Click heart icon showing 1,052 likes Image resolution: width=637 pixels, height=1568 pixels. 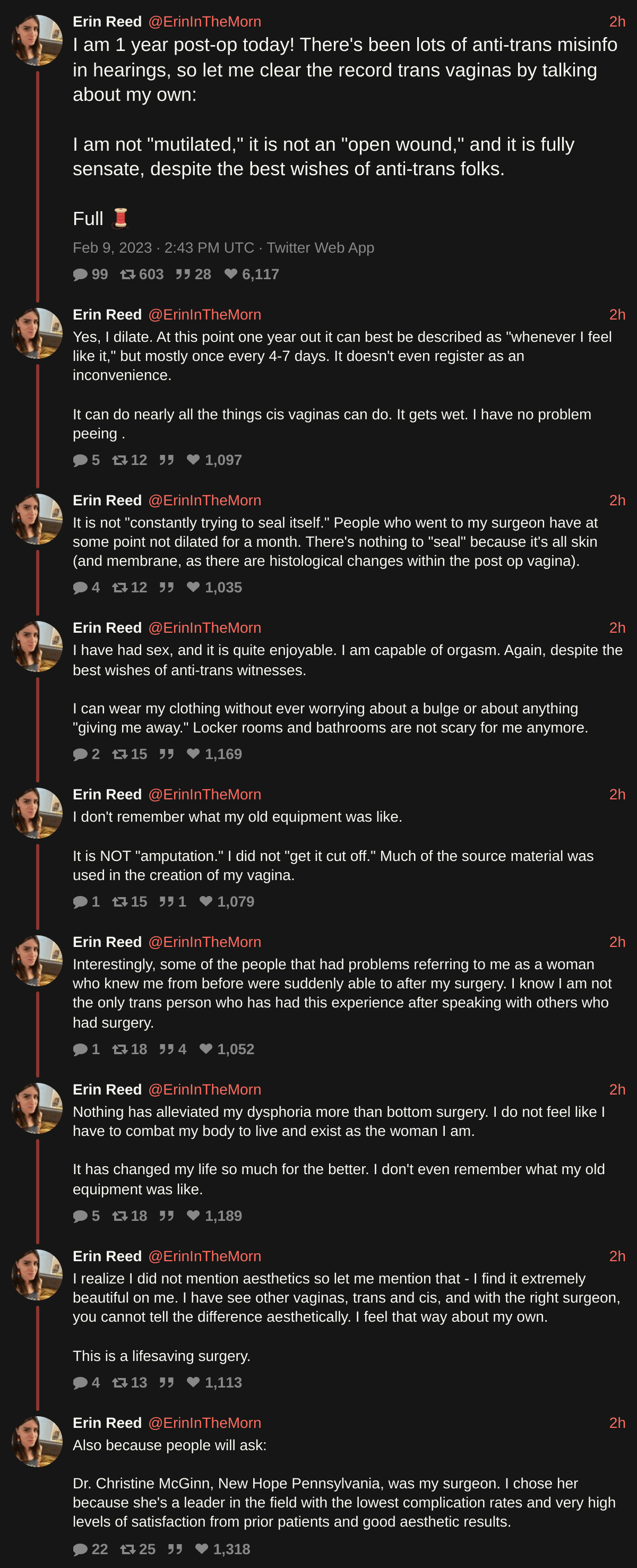206,1049
